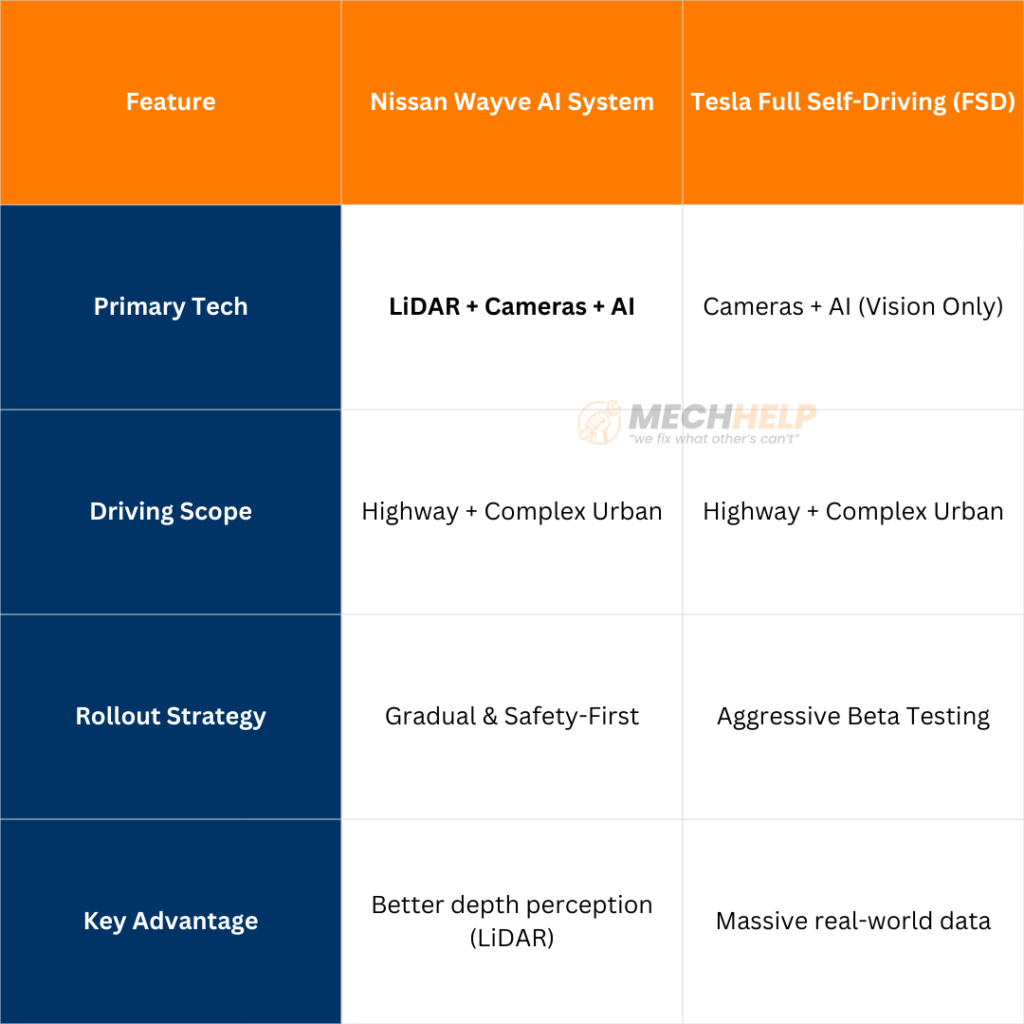Click Tesla's 'Highway + Complex Urban' cell
Image resolution: width=1024 pixels, height=1024 pixels.
pos(853,512)
